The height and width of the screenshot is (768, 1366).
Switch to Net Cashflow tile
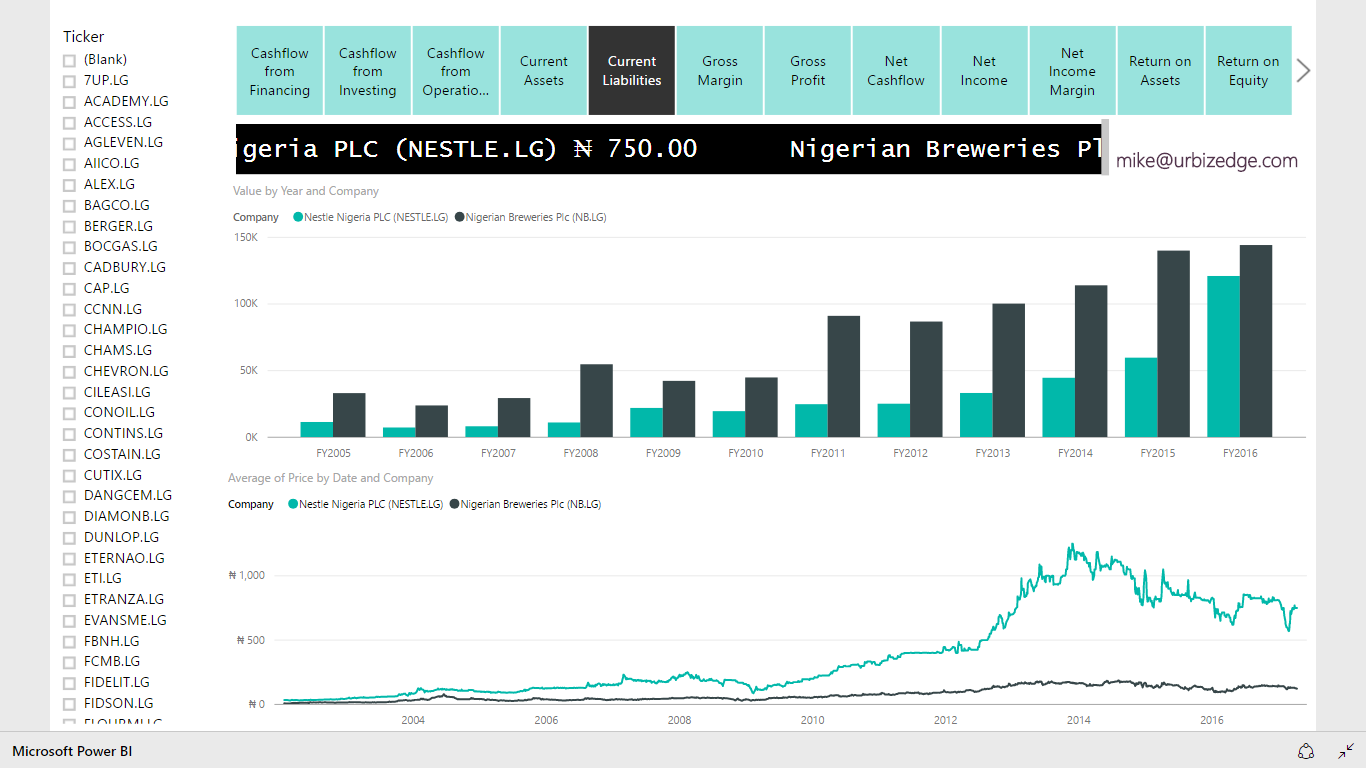tap(896, 71)
